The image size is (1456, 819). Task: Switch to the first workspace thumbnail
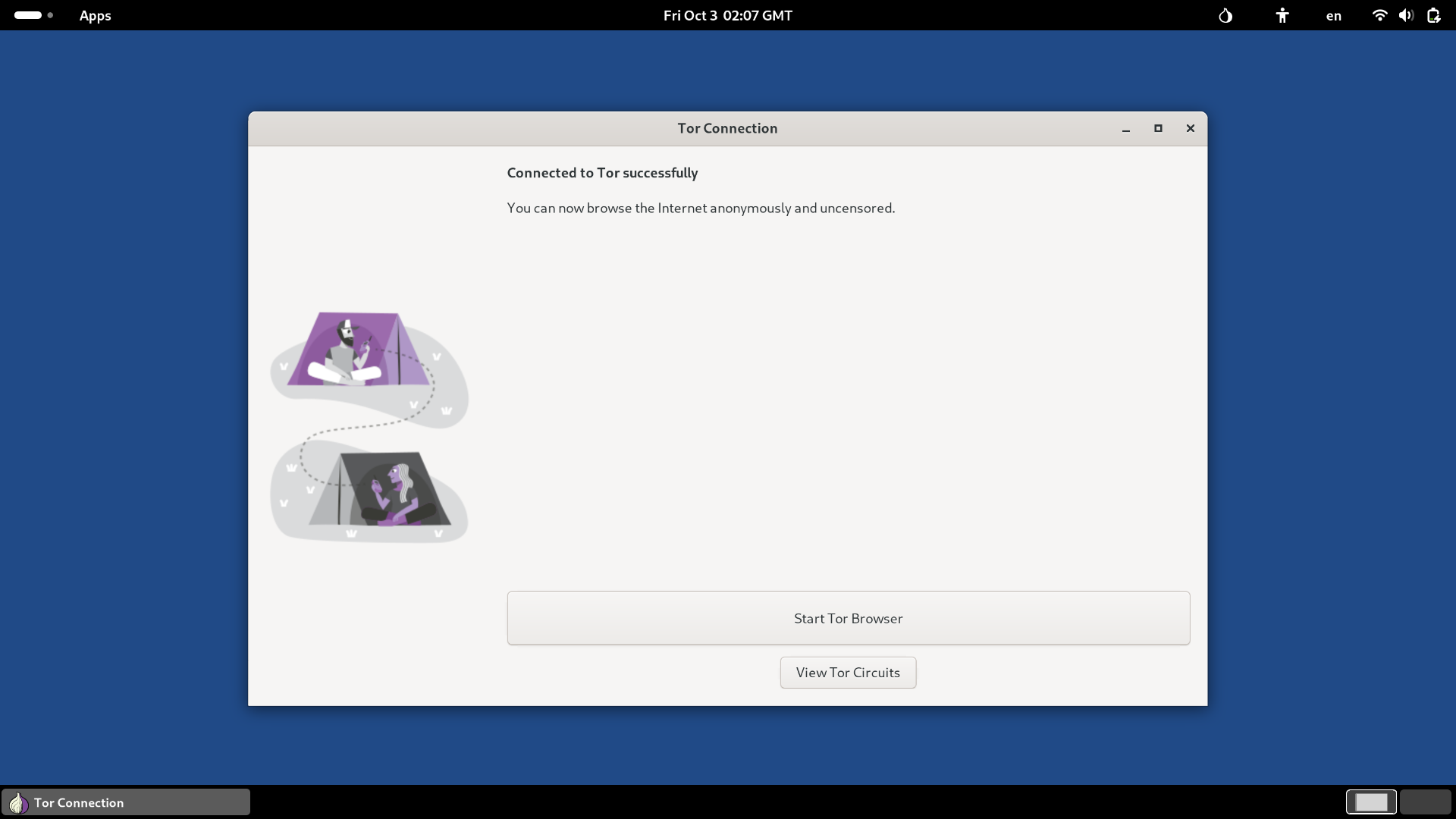pyautogui.click(x=1371, y=802)
